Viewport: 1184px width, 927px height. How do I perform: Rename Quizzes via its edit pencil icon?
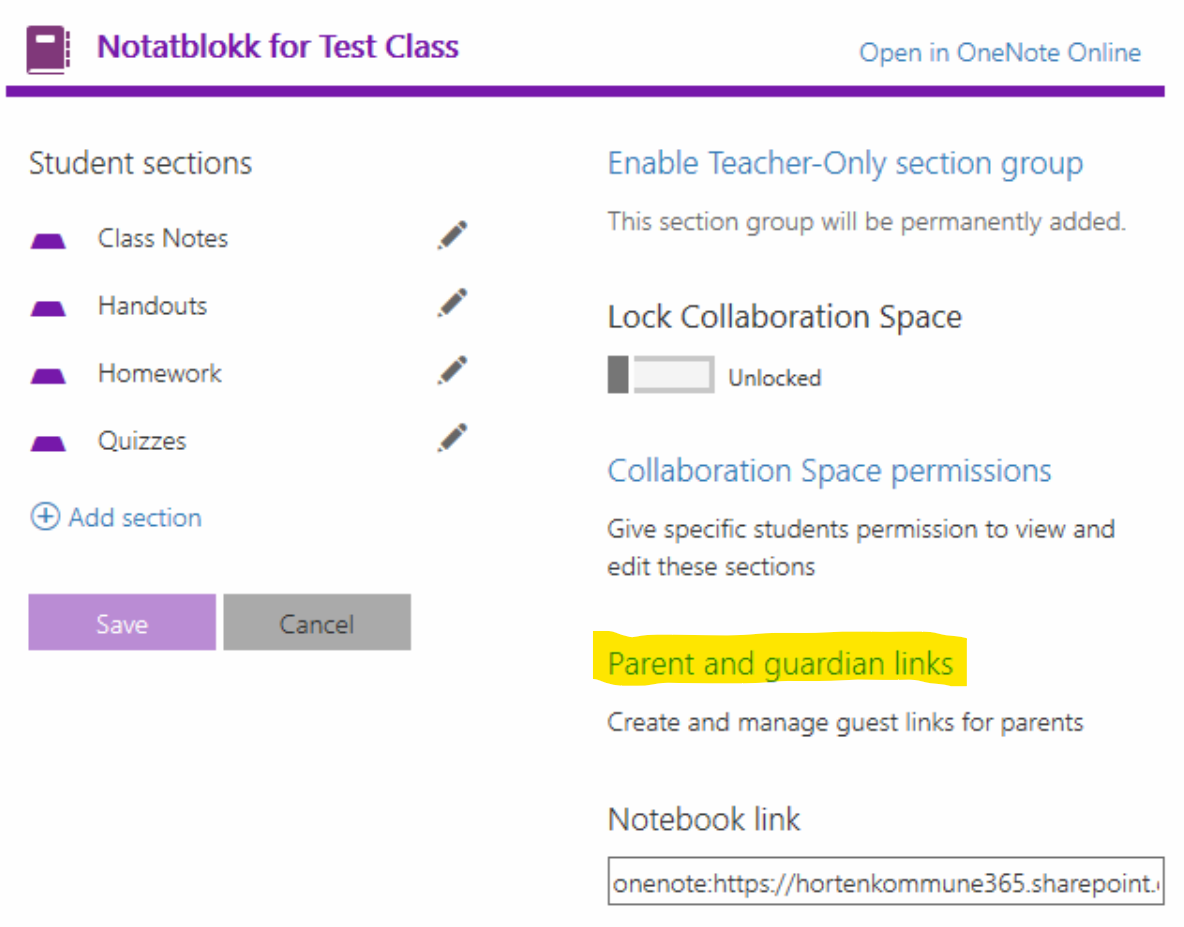pos(451,437)
